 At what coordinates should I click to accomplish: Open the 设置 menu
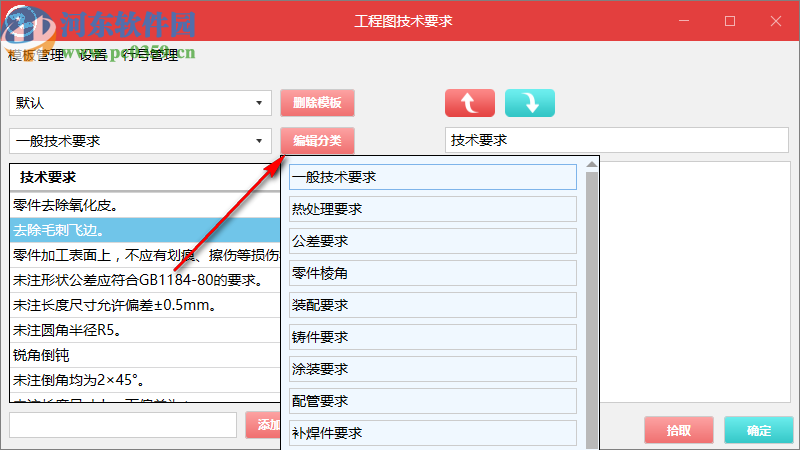coord(93,55)
